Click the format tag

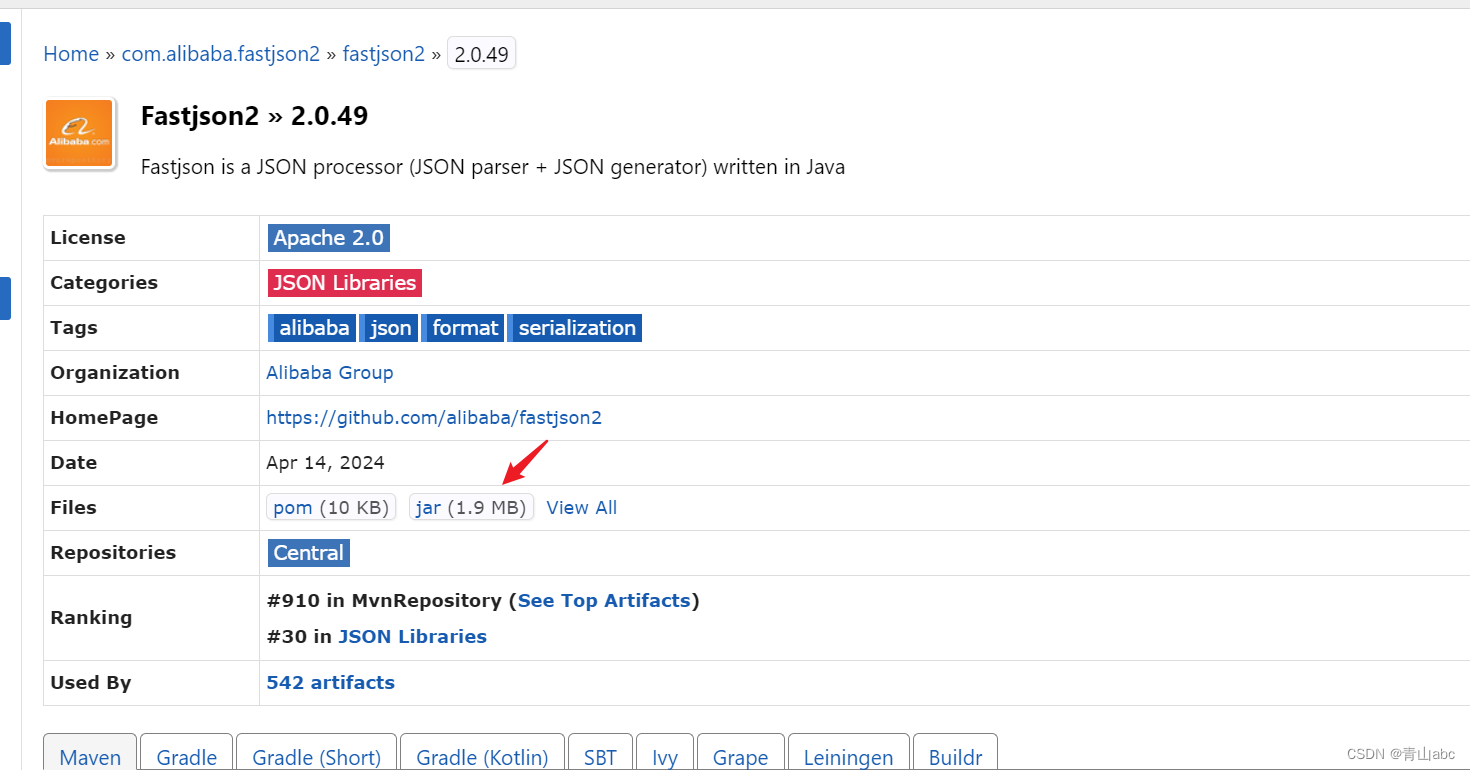463,327
